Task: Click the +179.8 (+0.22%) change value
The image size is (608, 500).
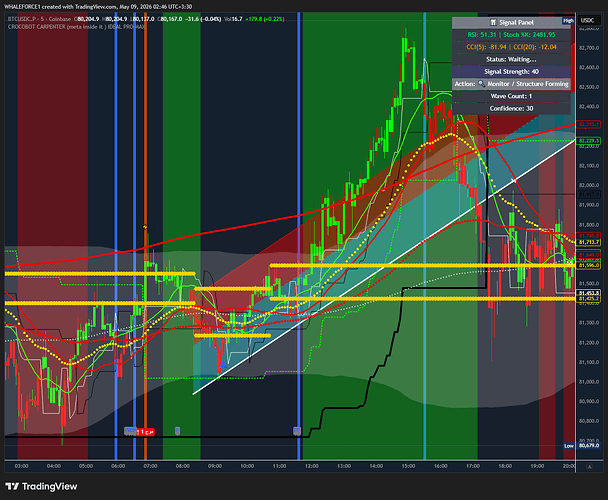Action: click(x=265, y=19)
